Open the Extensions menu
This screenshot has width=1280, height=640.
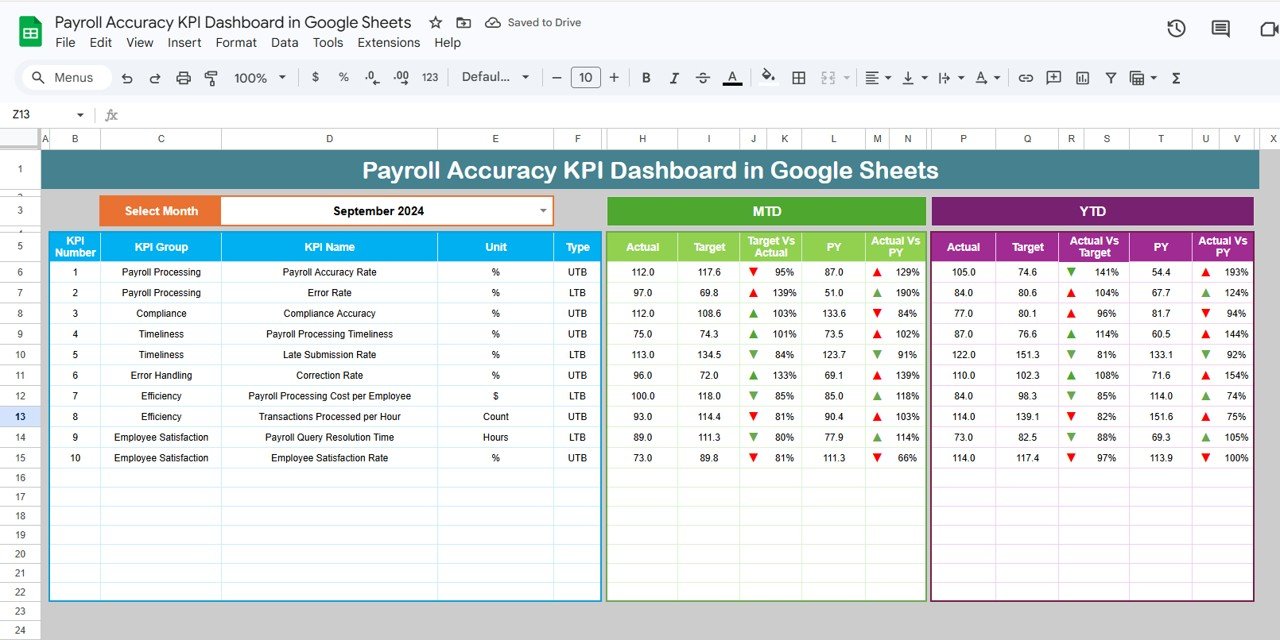pos(388,42)
